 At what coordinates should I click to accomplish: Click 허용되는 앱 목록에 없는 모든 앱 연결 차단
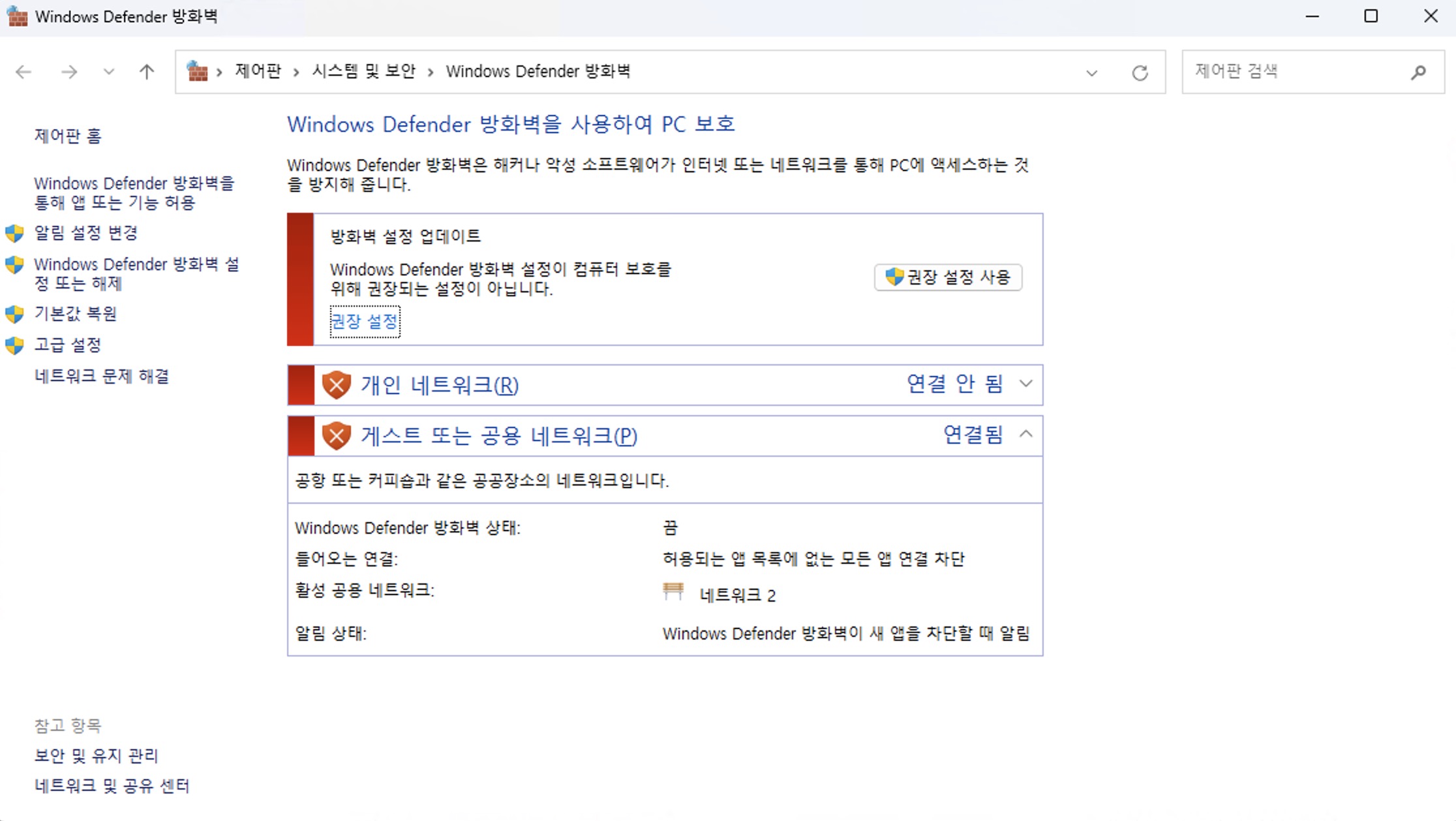[x=813, y=559]
